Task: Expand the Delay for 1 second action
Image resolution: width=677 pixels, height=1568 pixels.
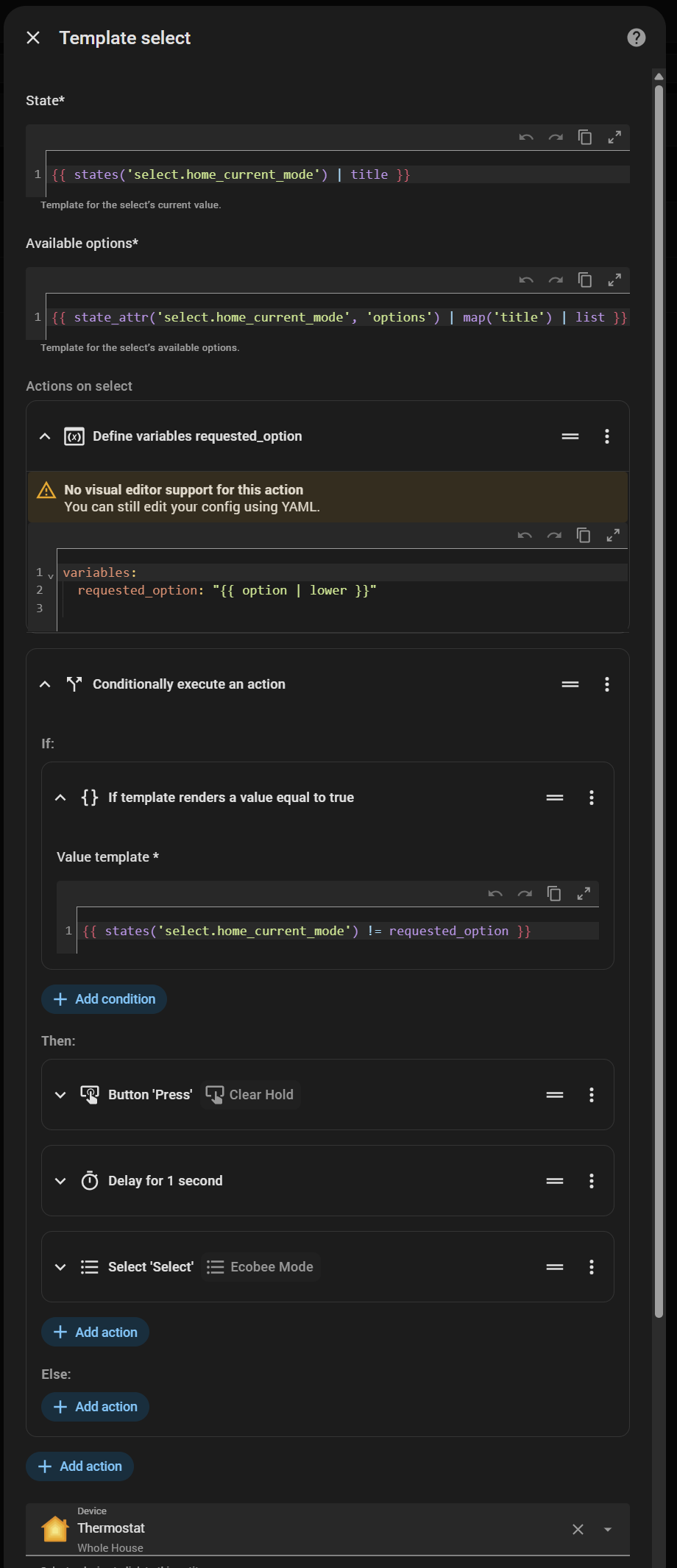Action: [x=60, y=1181]
